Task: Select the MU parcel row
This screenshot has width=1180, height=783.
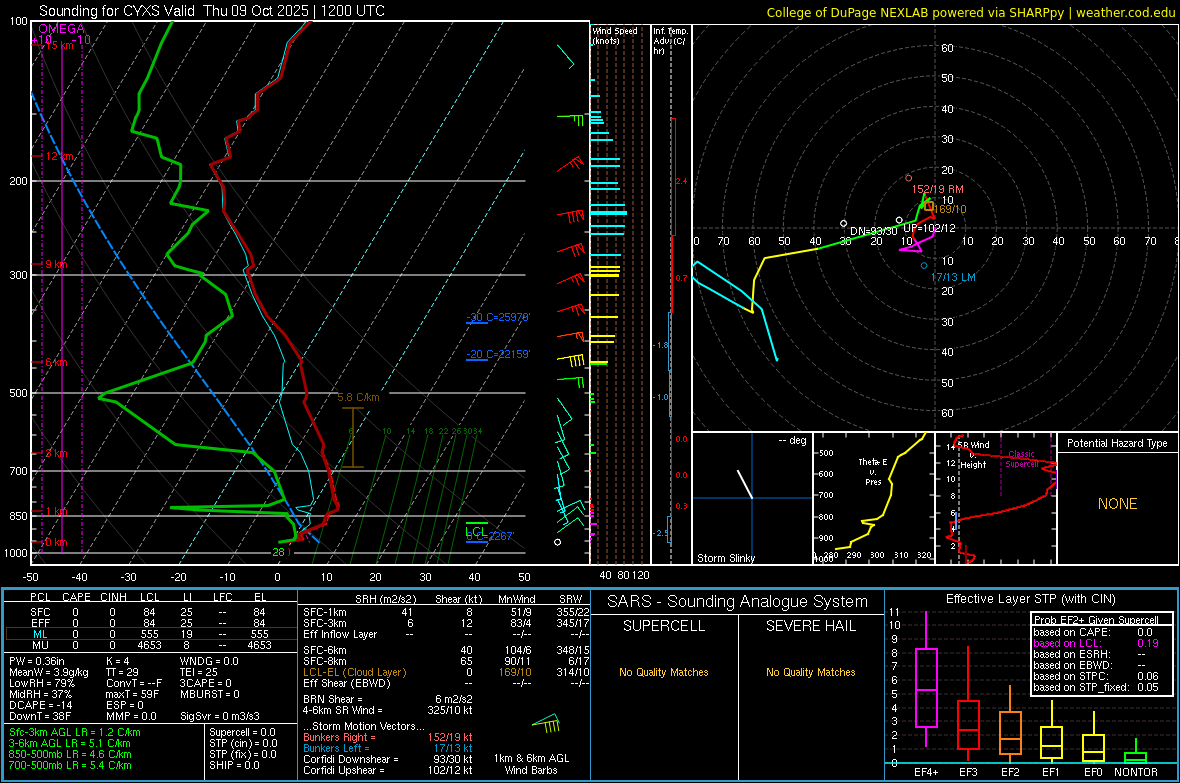Action: [x=150, y=645]
